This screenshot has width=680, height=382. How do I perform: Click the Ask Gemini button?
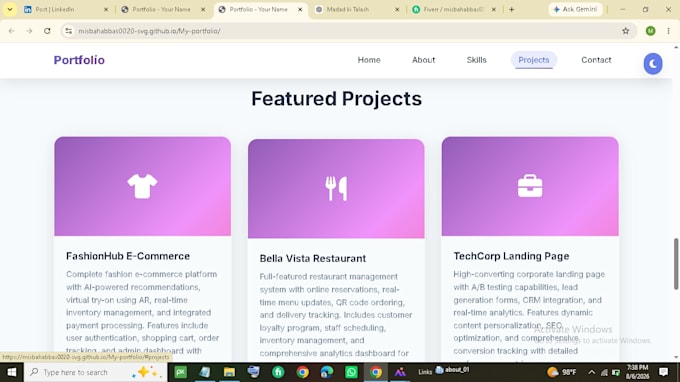[x=575, y=9]
